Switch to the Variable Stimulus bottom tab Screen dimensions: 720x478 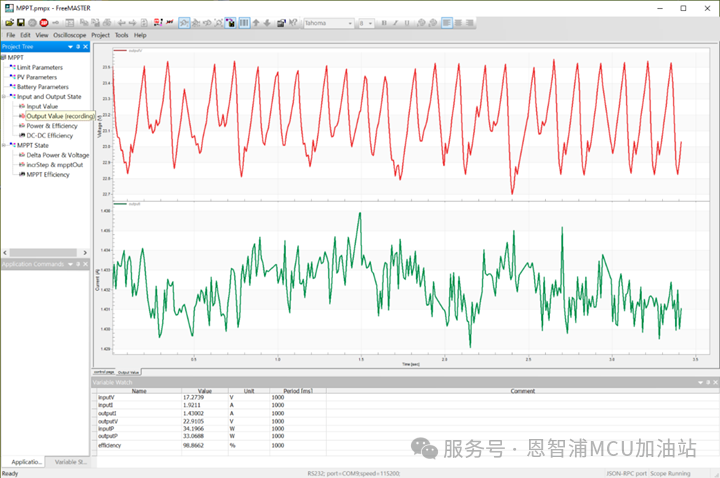(x=69, y=462)
